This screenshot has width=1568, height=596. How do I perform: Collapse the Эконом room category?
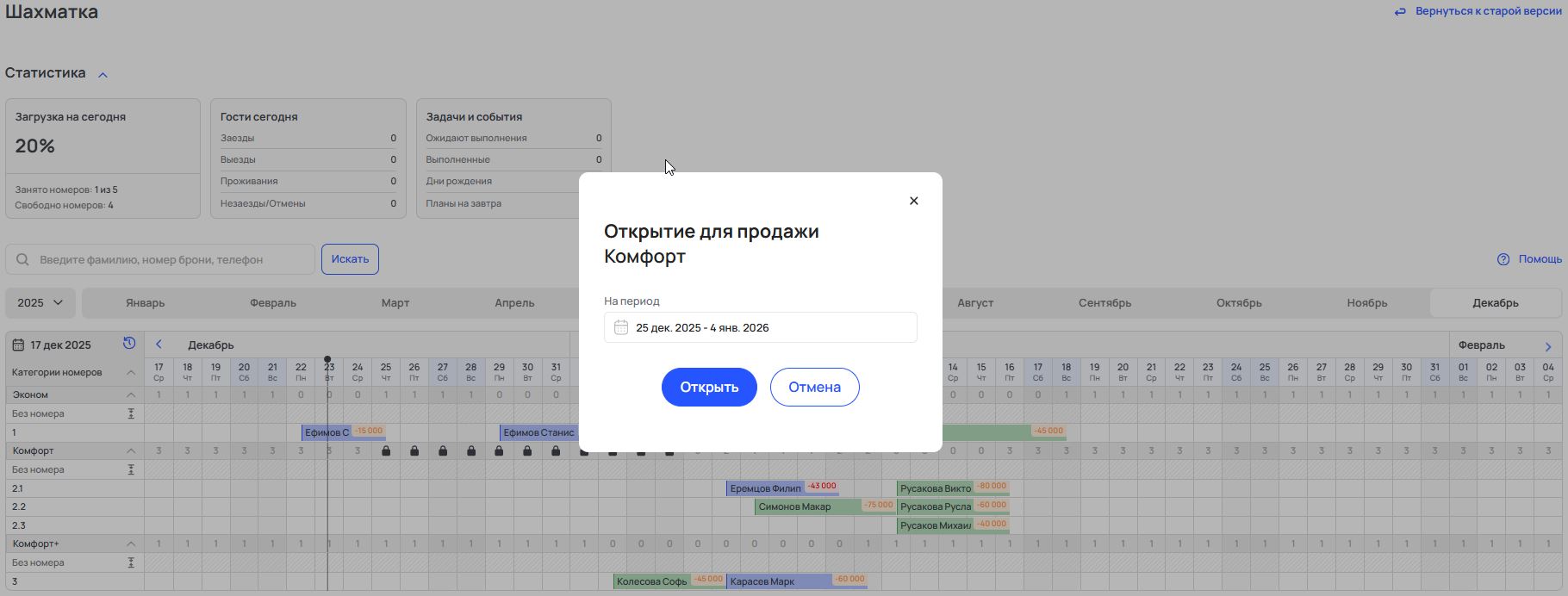click(x=131, y=395)
